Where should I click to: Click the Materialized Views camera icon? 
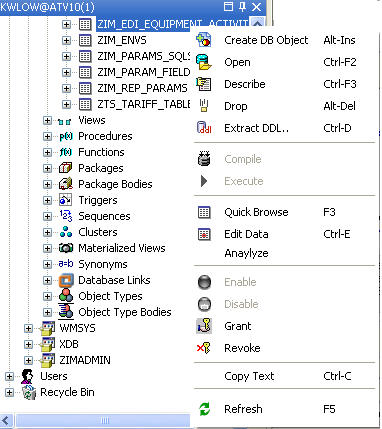click(66, 248)
